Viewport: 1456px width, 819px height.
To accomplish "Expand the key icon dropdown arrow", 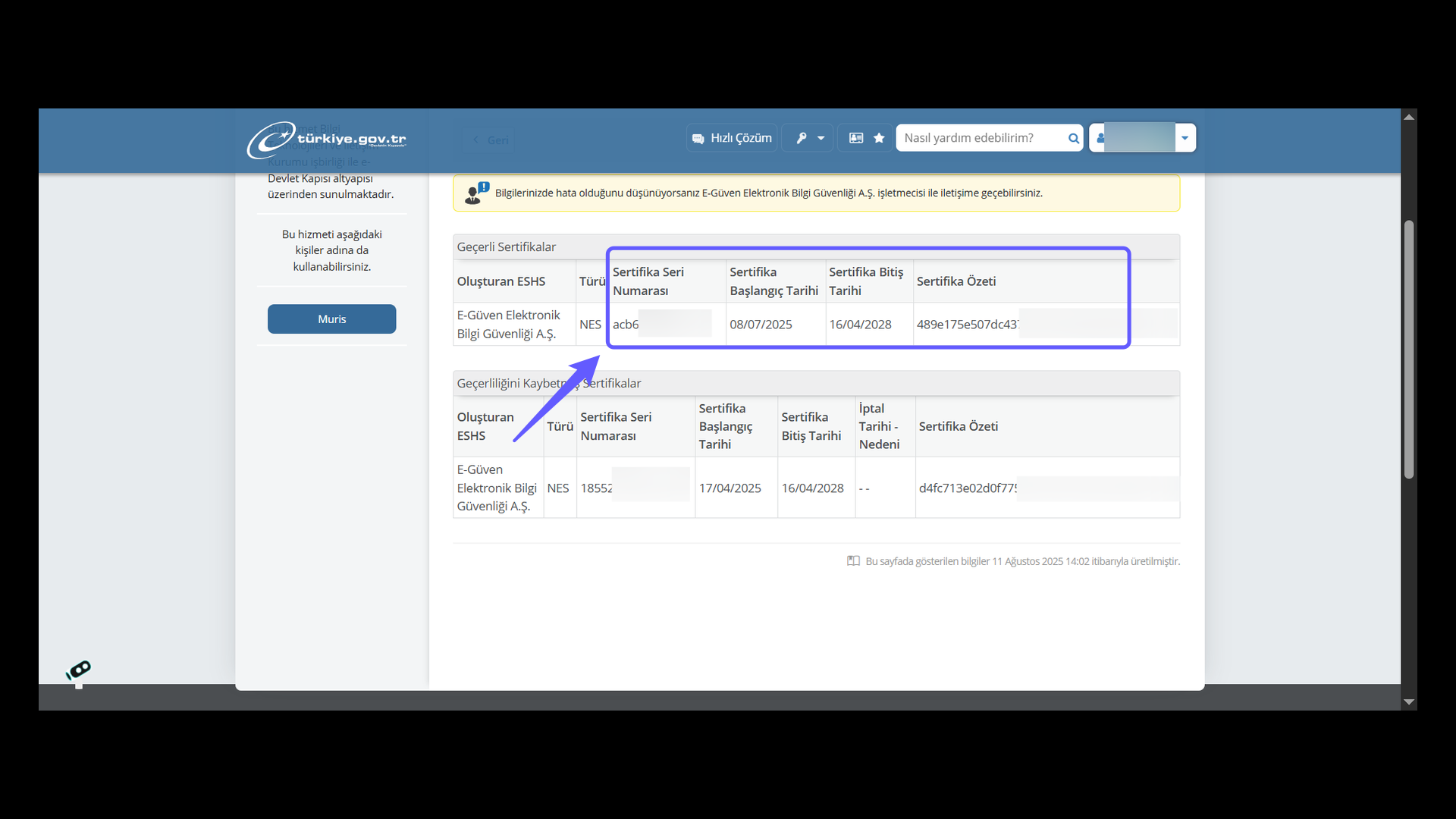I will point(821,138).
